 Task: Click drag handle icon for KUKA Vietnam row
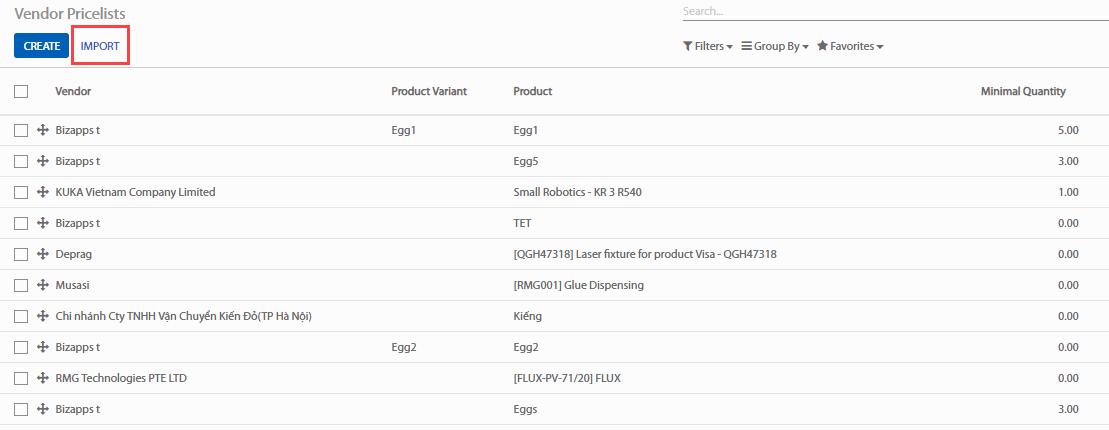(x=43, y=192)
